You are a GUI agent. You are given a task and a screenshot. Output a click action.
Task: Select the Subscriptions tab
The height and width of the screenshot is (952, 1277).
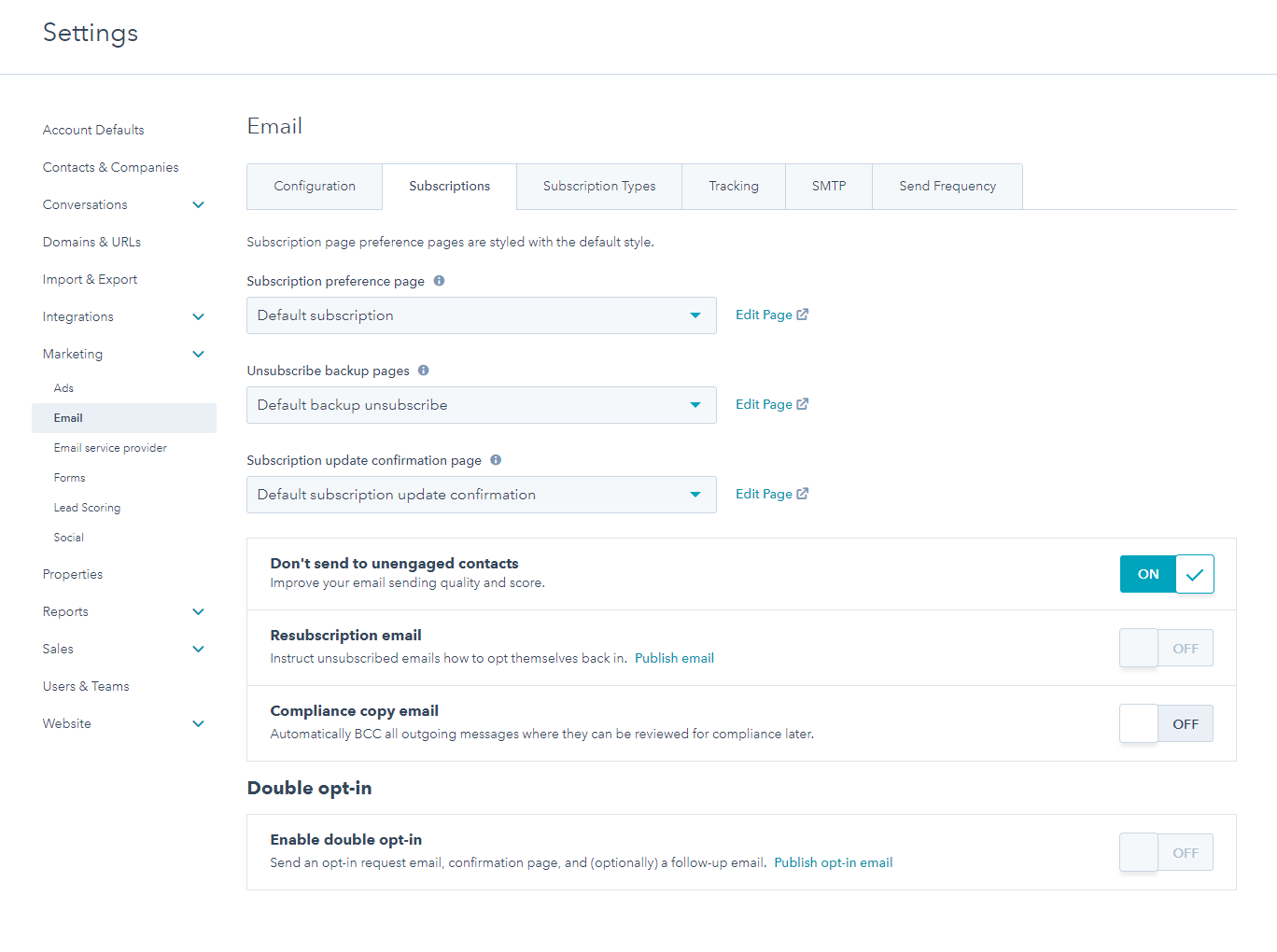click(x=450, y=187)
